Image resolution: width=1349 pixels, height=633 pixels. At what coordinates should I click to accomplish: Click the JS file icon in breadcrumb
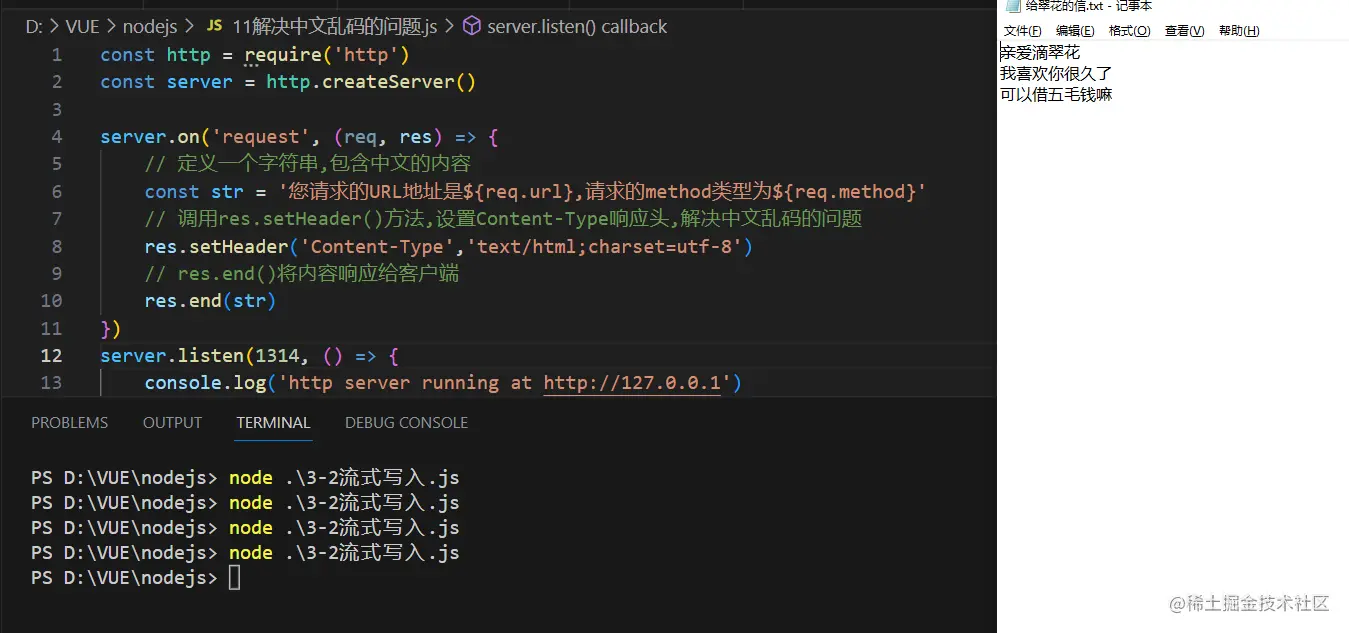tap(214, 27)
